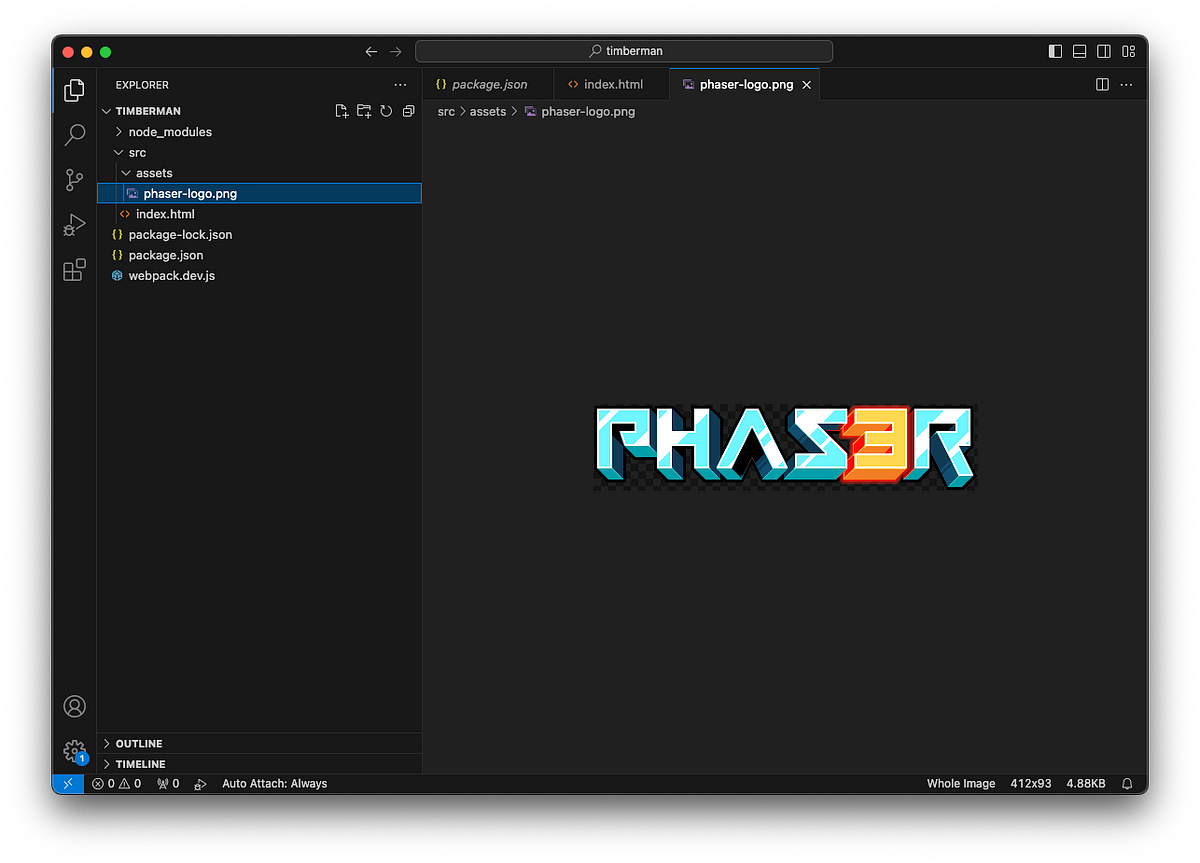Screen dimensions: 1200x863
Task: Open the Accounts icon in the activity bar
Action: (74, 706)
